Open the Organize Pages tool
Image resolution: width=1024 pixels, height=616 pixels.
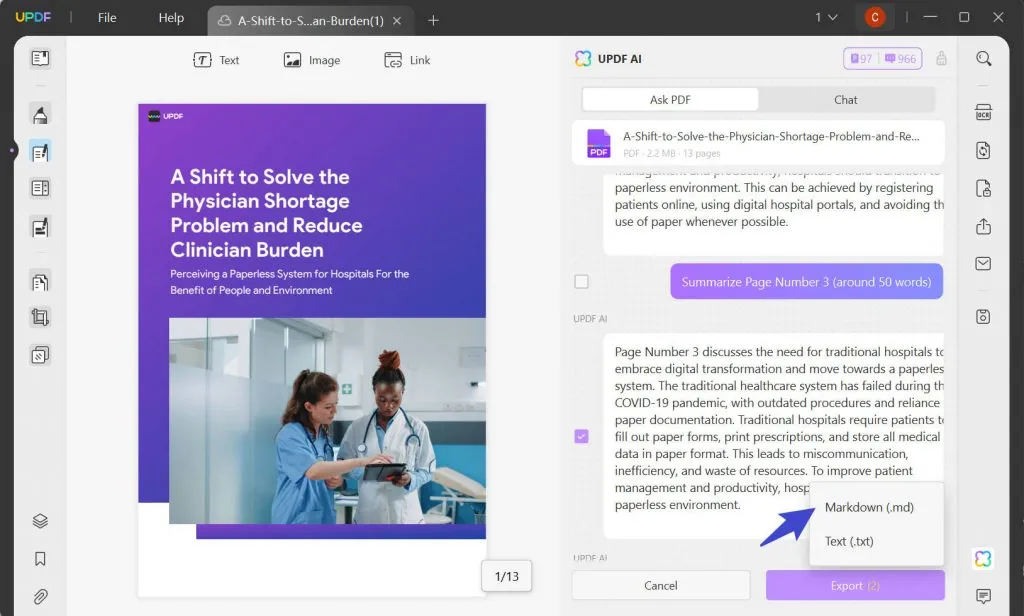[40, 282]
